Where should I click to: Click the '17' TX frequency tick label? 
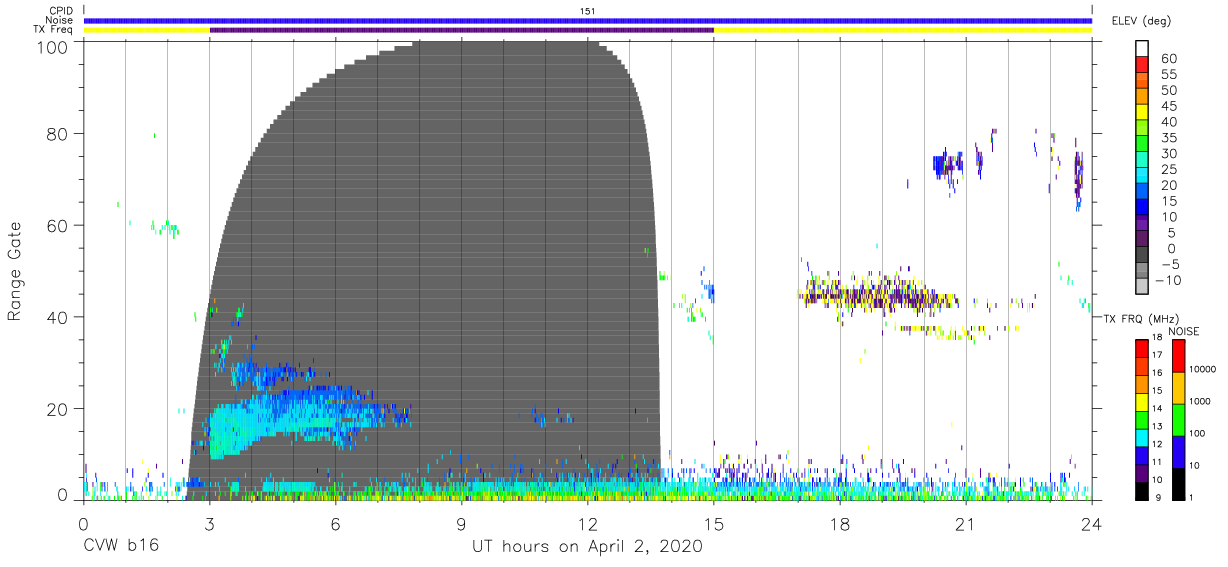1158,357
